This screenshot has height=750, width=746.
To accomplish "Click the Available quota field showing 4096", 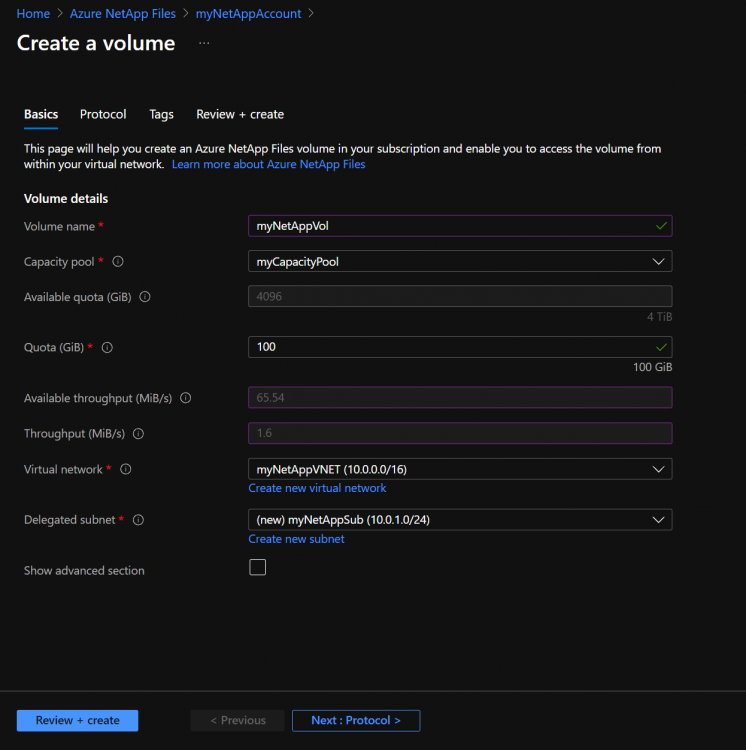I will coord(460,297).
